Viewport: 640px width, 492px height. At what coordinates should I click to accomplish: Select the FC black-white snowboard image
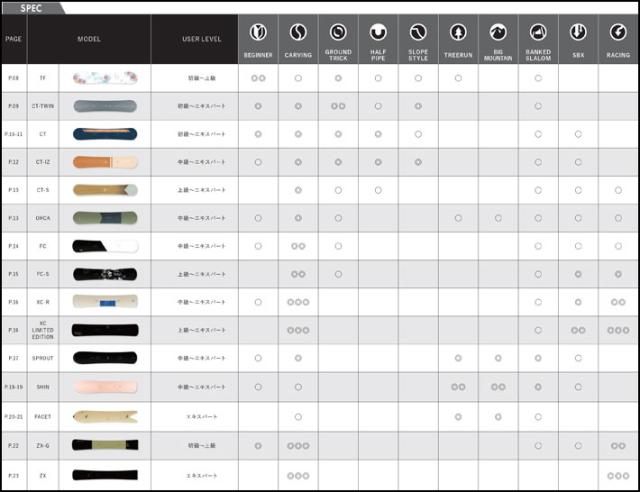point(105,246)
